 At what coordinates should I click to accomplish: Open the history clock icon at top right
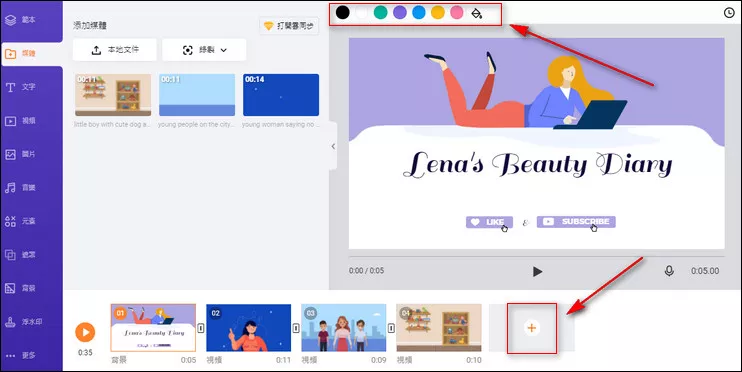tap(729, 13)
